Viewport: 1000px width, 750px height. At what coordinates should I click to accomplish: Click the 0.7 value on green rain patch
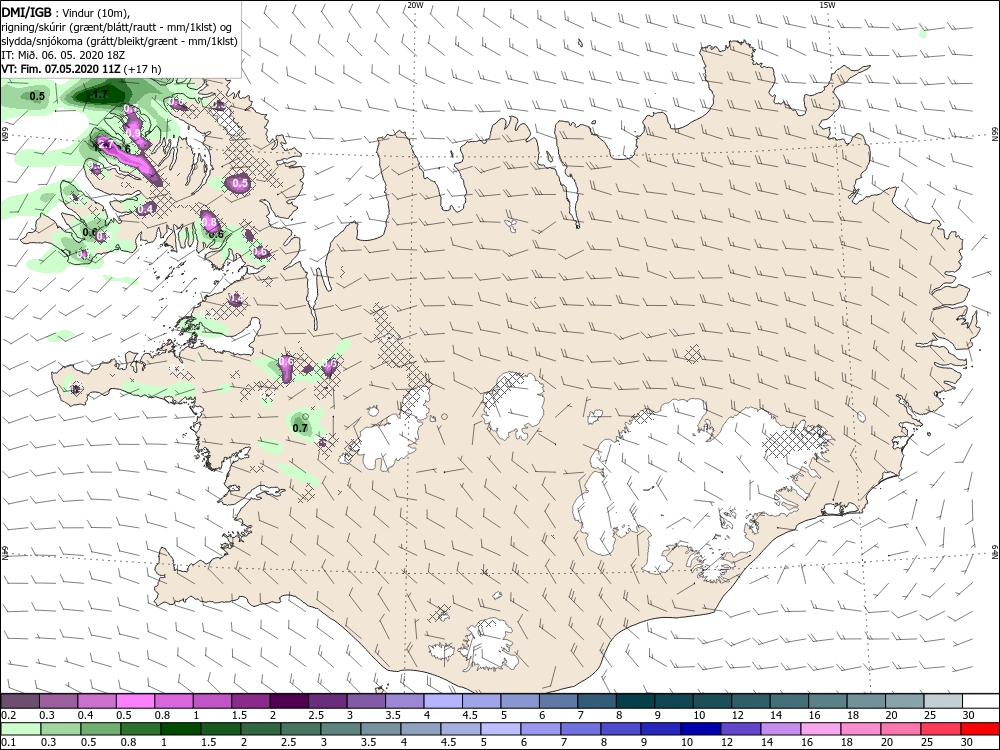click(x=300, y=428)
